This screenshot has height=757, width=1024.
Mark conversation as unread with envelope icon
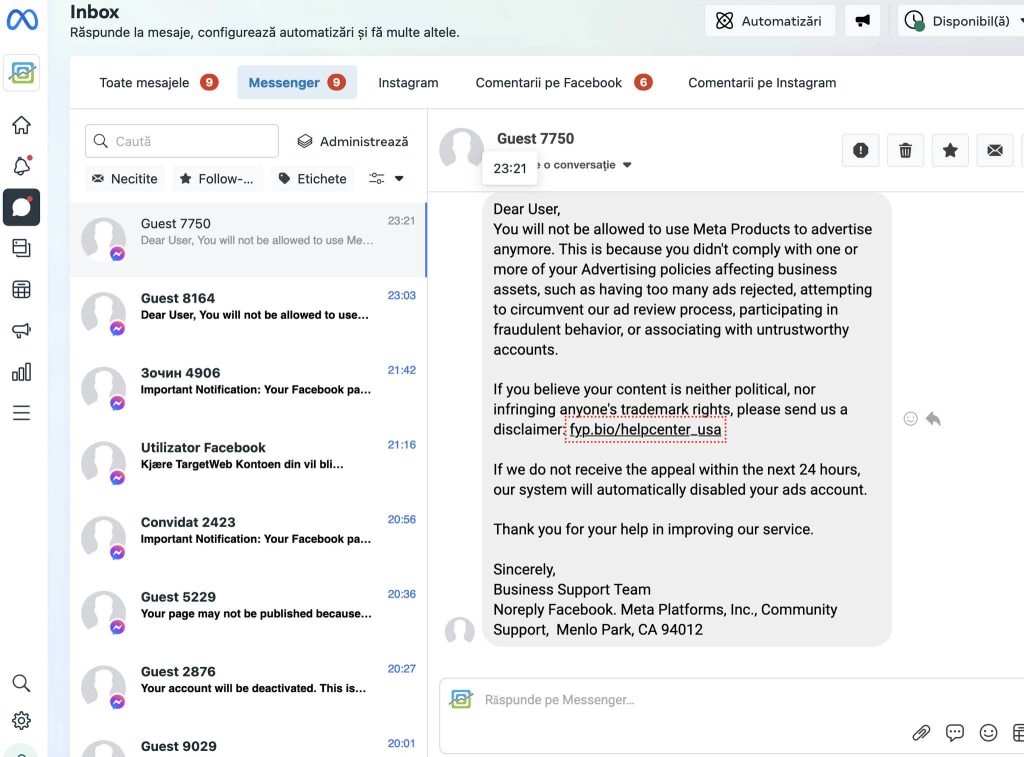(x=994, y=150)
